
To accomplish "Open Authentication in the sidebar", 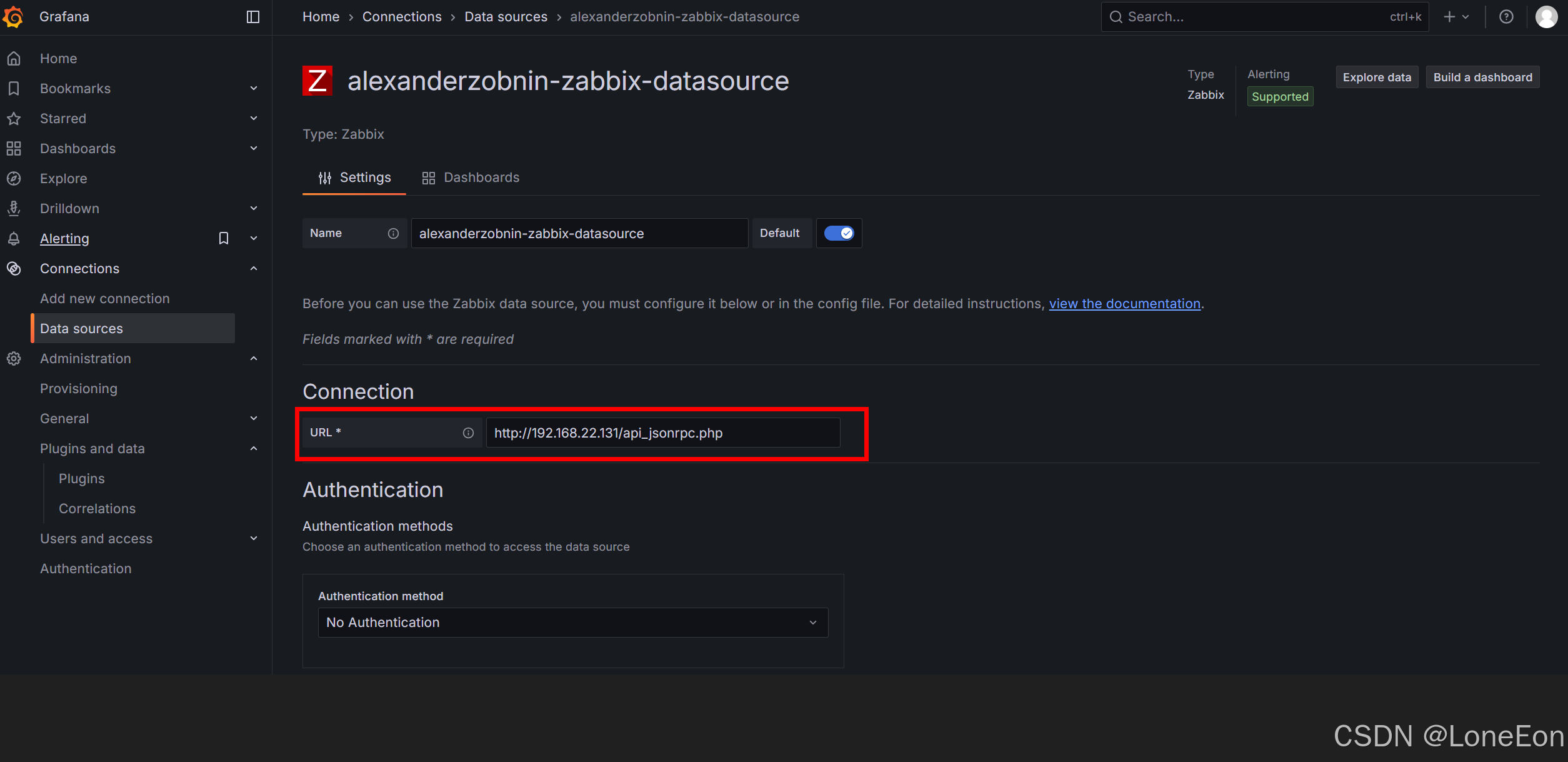I will [86, 568].
